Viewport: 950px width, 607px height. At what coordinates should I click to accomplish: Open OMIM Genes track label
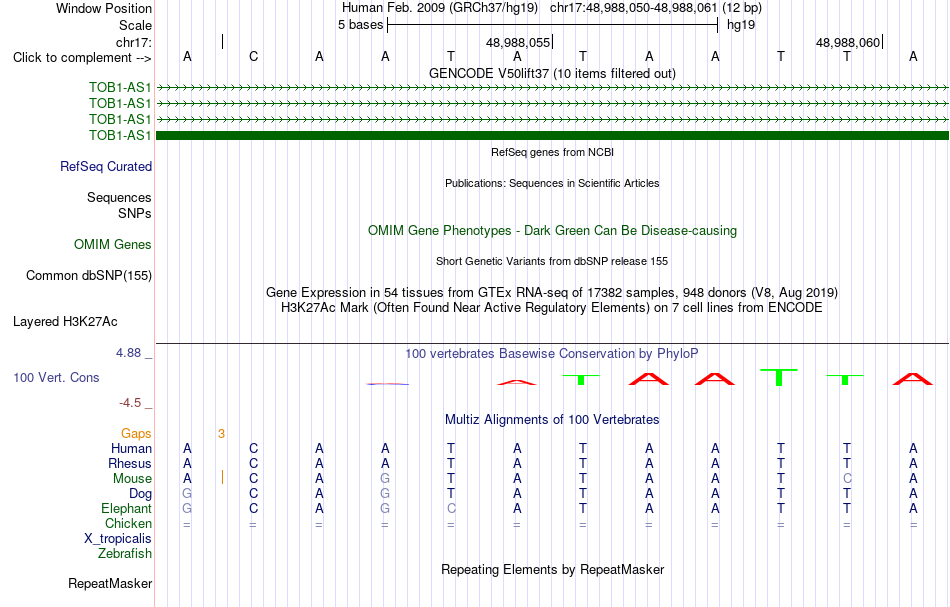[x=113, y=244]
